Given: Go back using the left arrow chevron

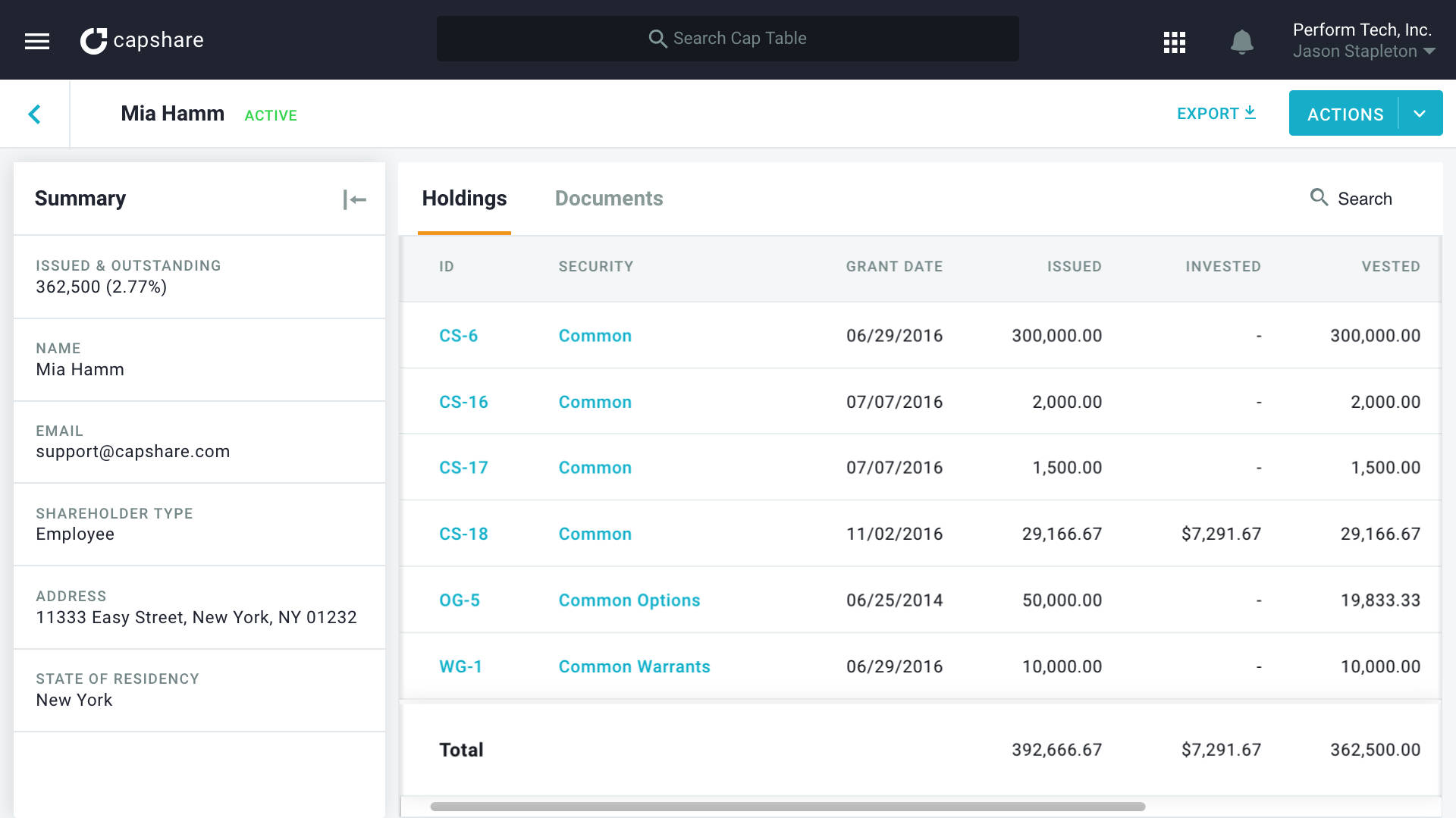Looking at the screenshot, I should (x=34, y=114).
